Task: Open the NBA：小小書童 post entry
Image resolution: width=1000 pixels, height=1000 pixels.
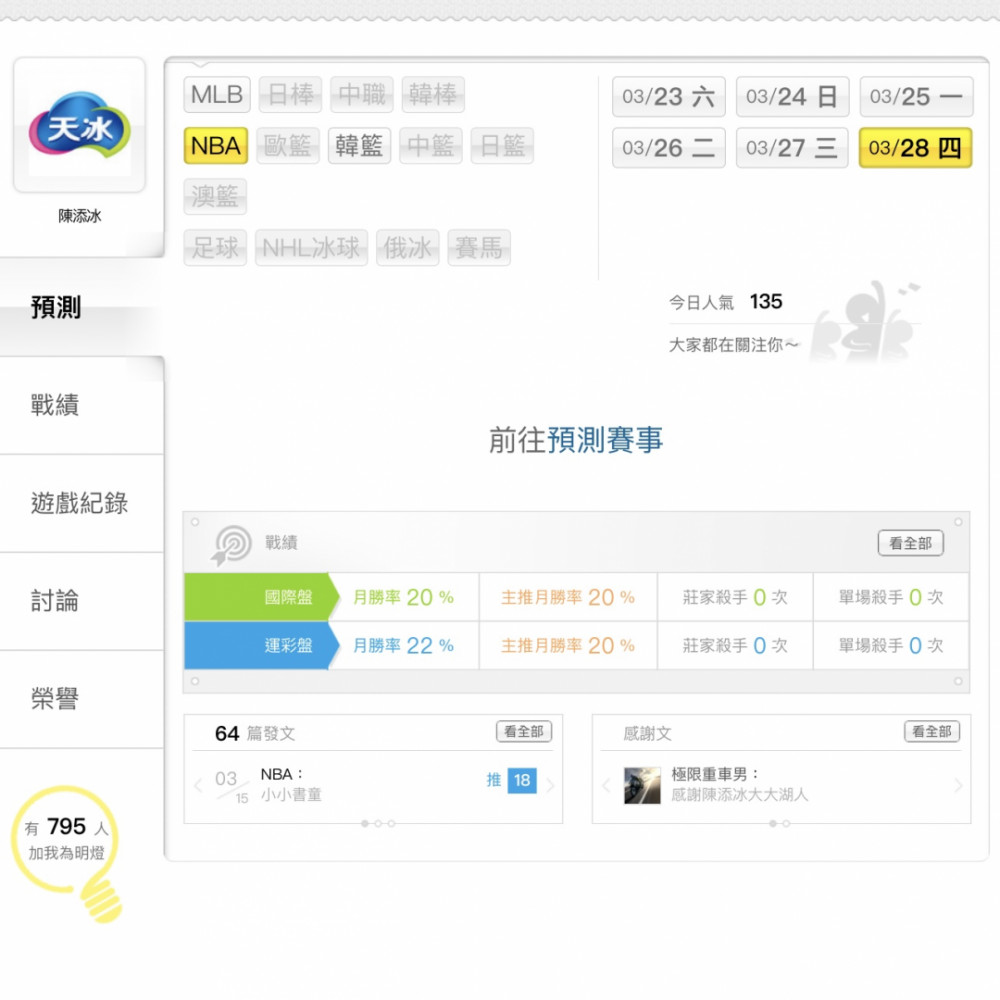Action: (x=291, y=784)
